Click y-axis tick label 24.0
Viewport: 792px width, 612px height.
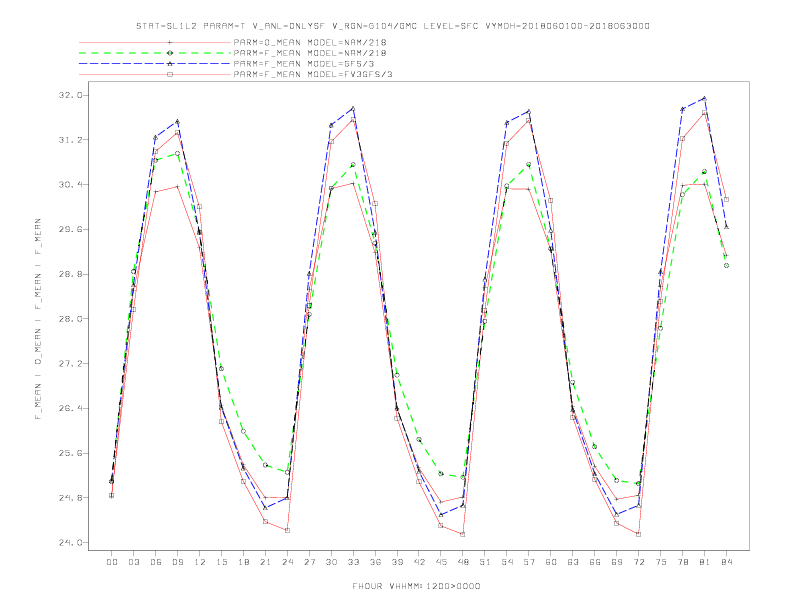coord(70,542)
